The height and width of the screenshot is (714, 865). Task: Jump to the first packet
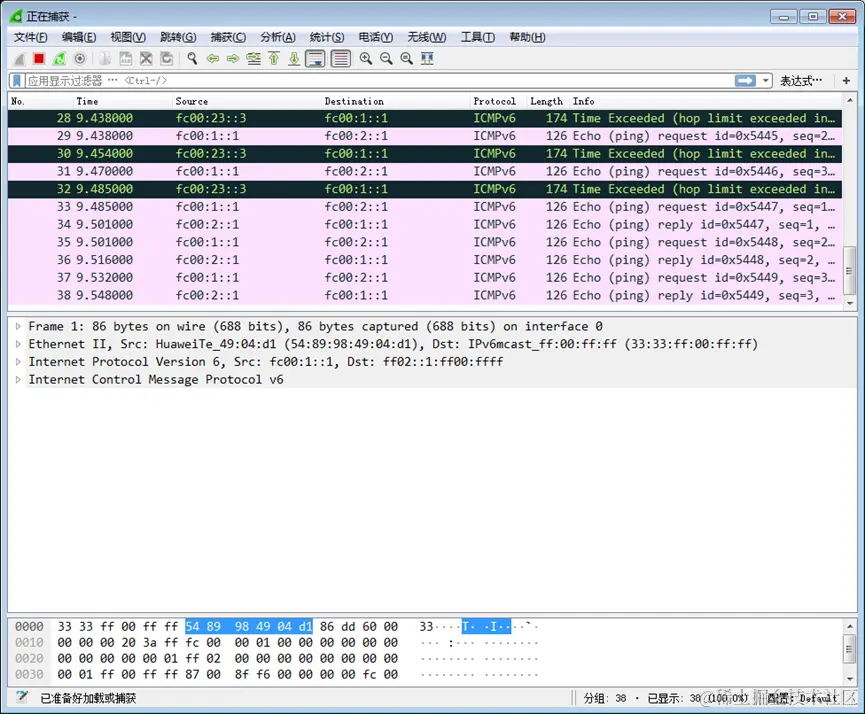pyautogui.click(x=274, y=58)
